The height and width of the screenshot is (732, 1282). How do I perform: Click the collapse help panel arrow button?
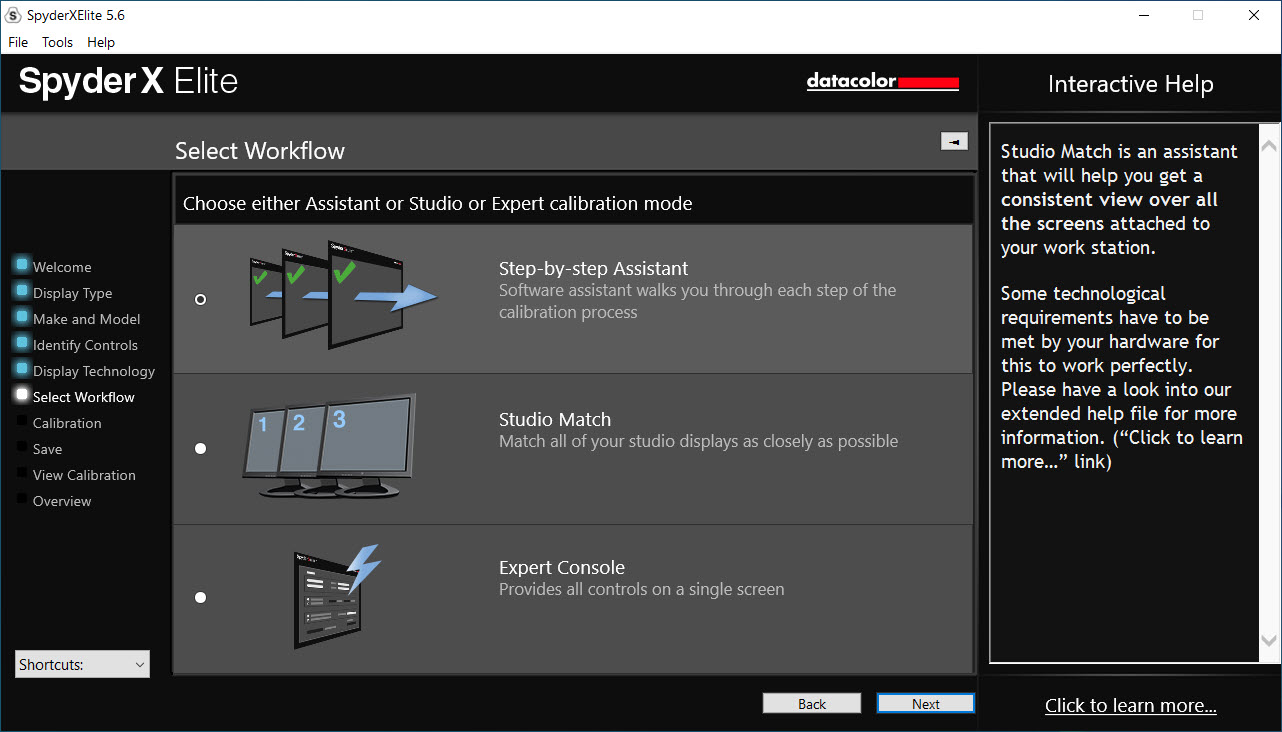(x=954, y=142)
